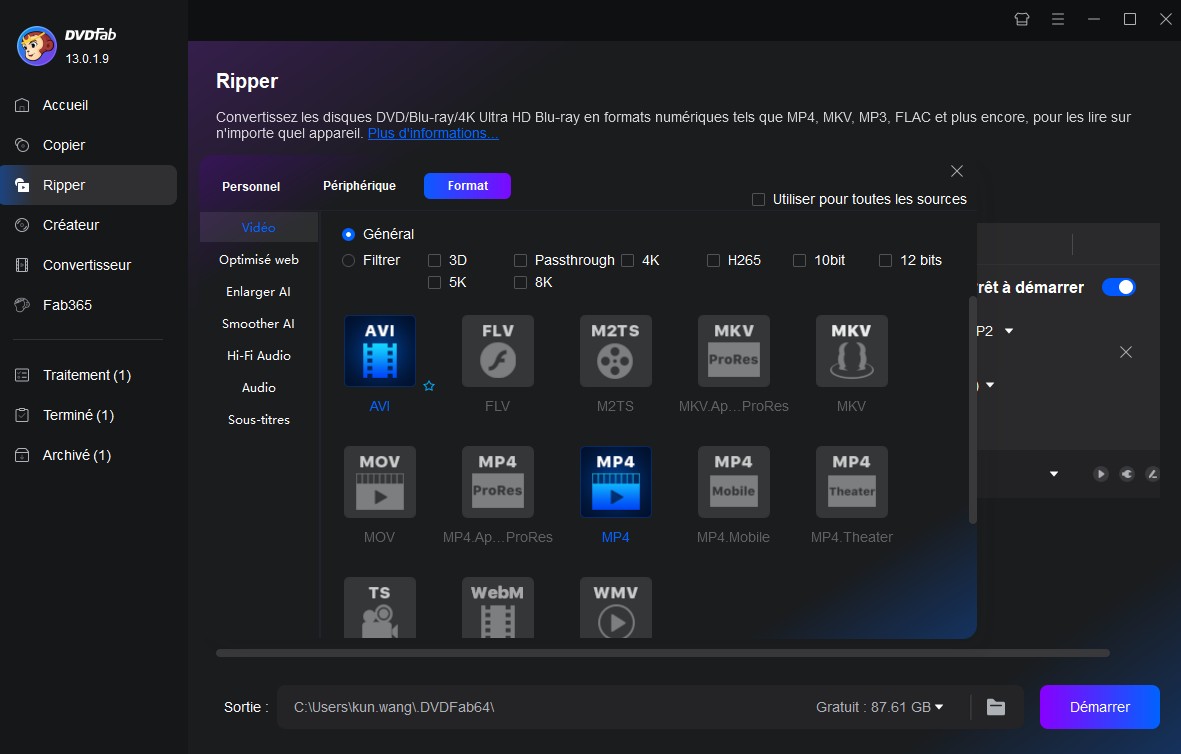Open the skin/theme icon in title bar

click(x=1021, y=20)
